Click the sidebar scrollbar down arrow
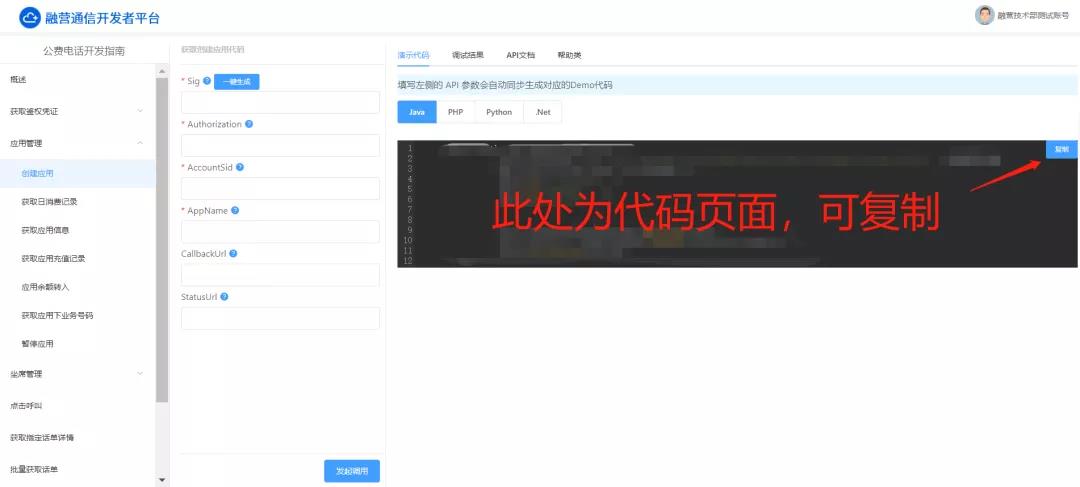 (x=162, y=480)
